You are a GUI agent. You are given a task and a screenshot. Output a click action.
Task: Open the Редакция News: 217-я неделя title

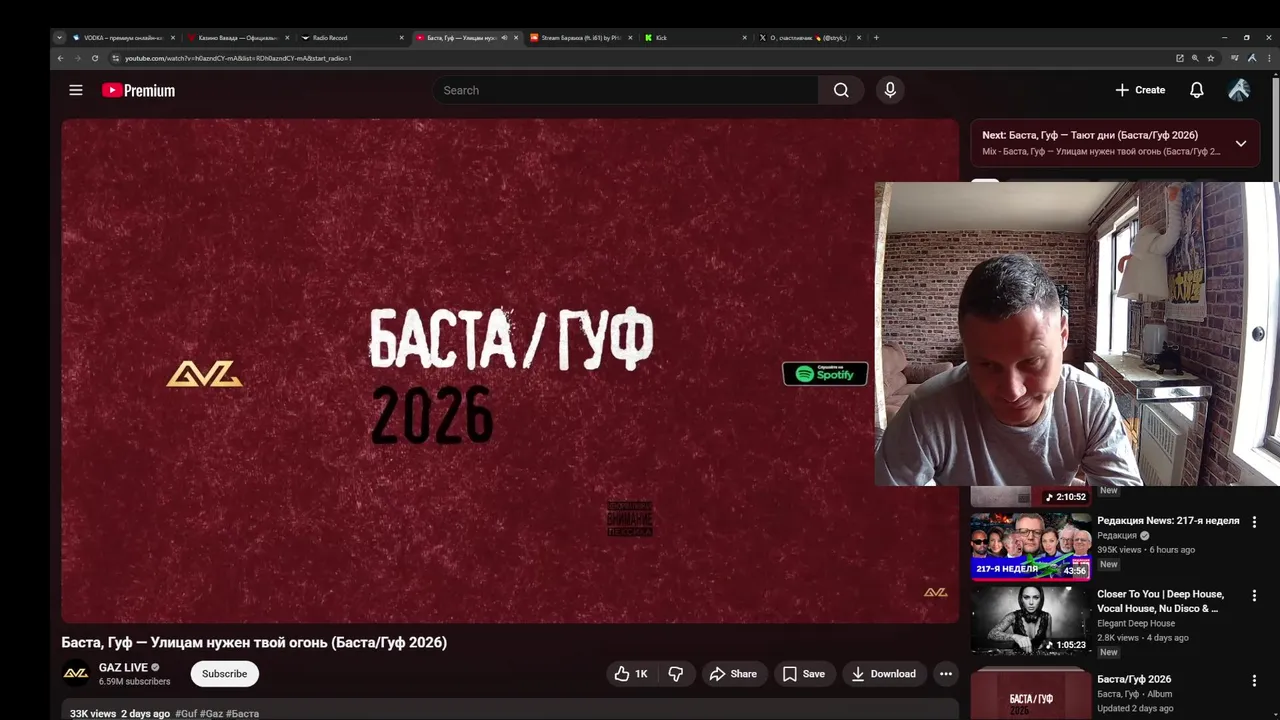pos(1168,521)
